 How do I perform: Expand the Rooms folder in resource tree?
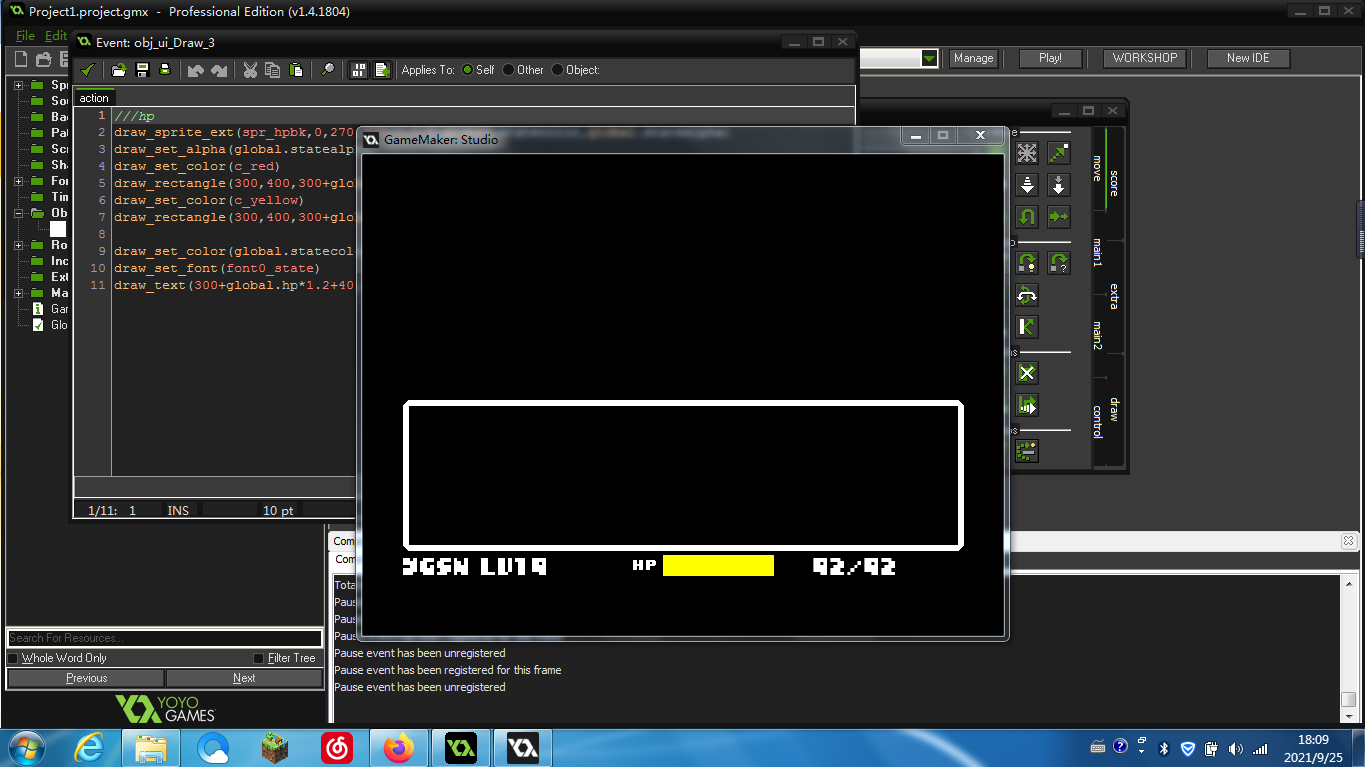coord(18,245)
